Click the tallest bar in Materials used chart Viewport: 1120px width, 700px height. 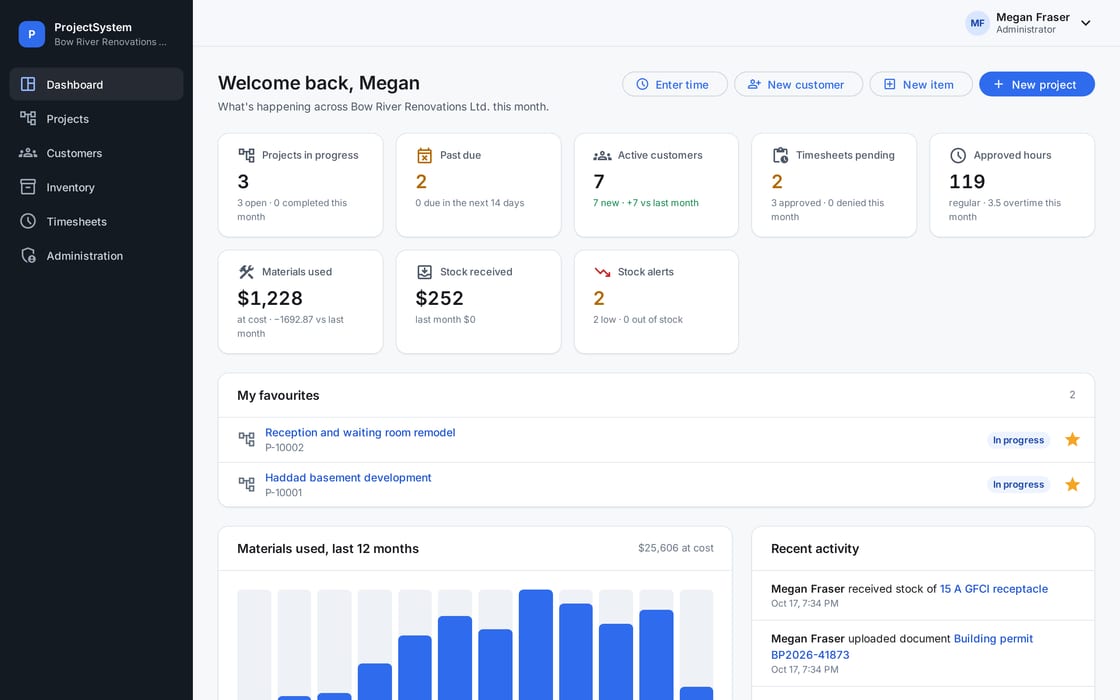(536, 645)
